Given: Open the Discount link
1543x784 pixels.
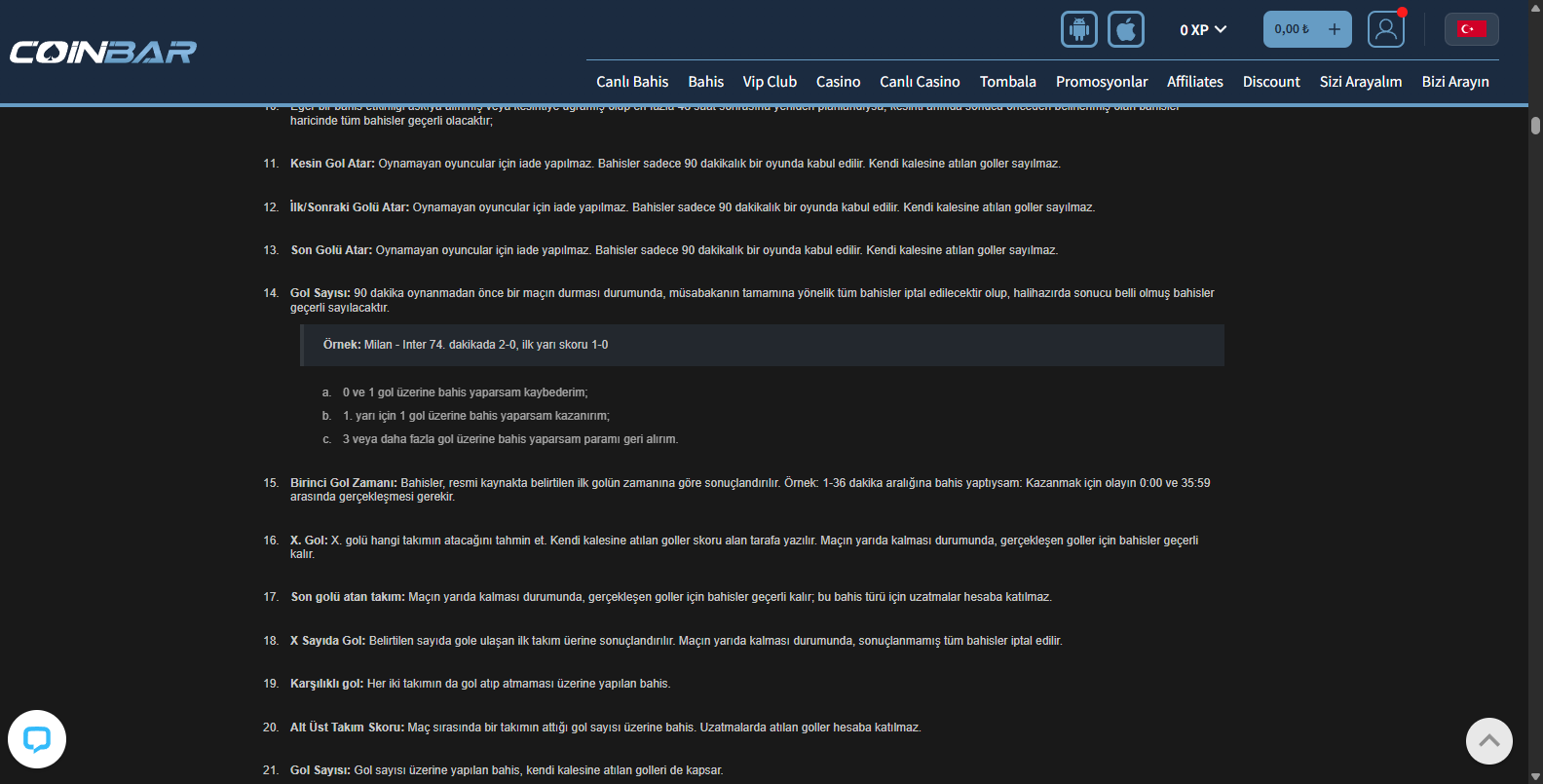Looking at the screenshot, I should 1271,82.
